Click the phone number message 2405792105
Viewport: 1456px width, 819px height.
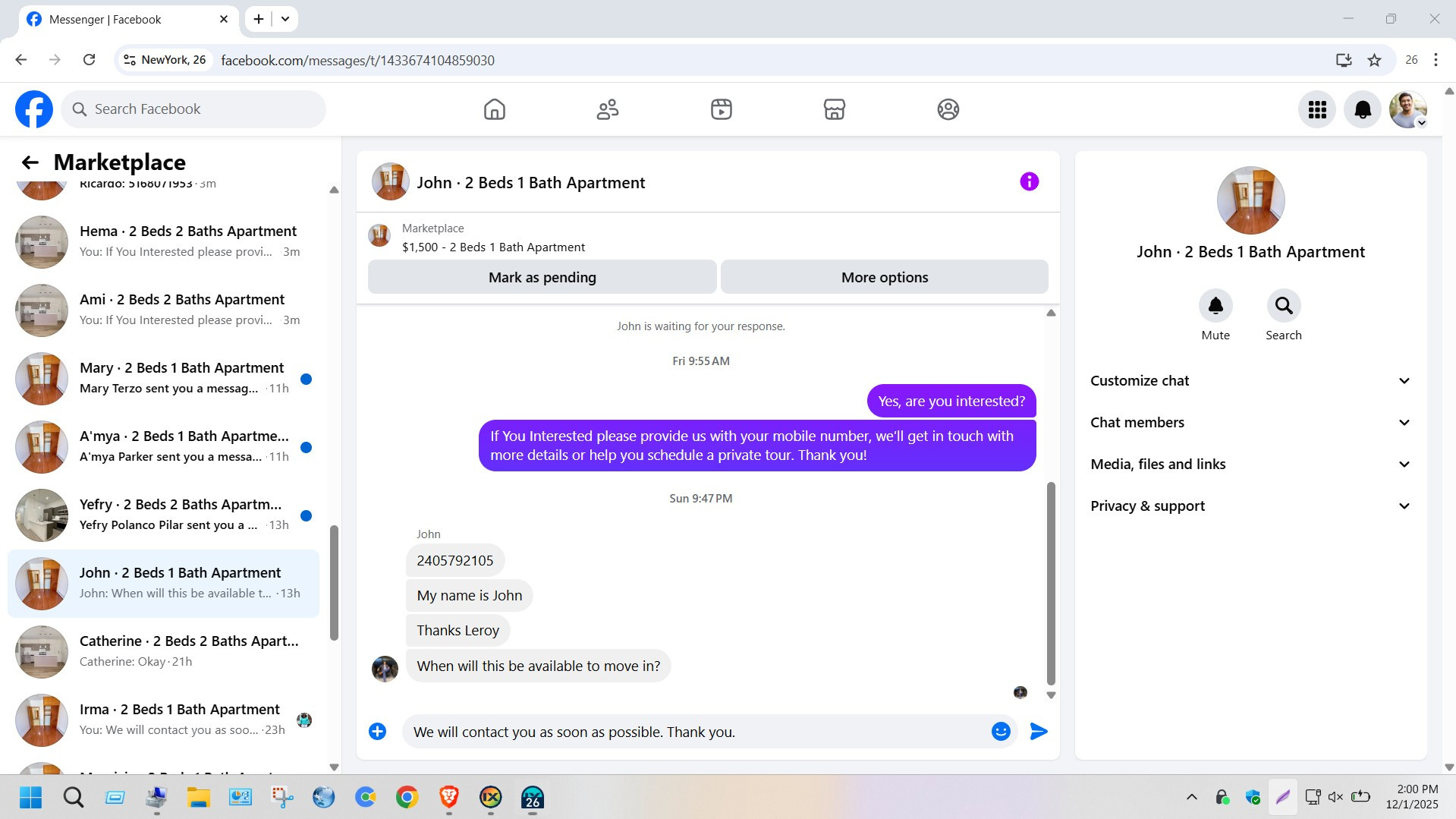455,561
